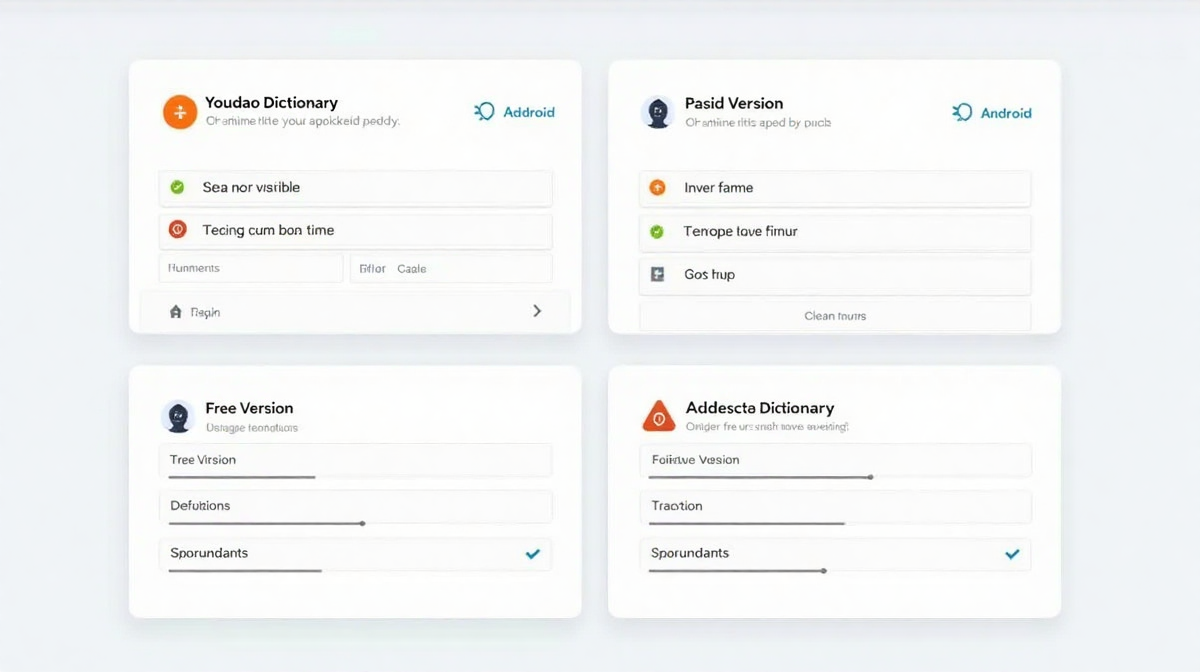Toggle Sporundants checkmark in Free Version card

pyautogui.click(x=532, y=553)
